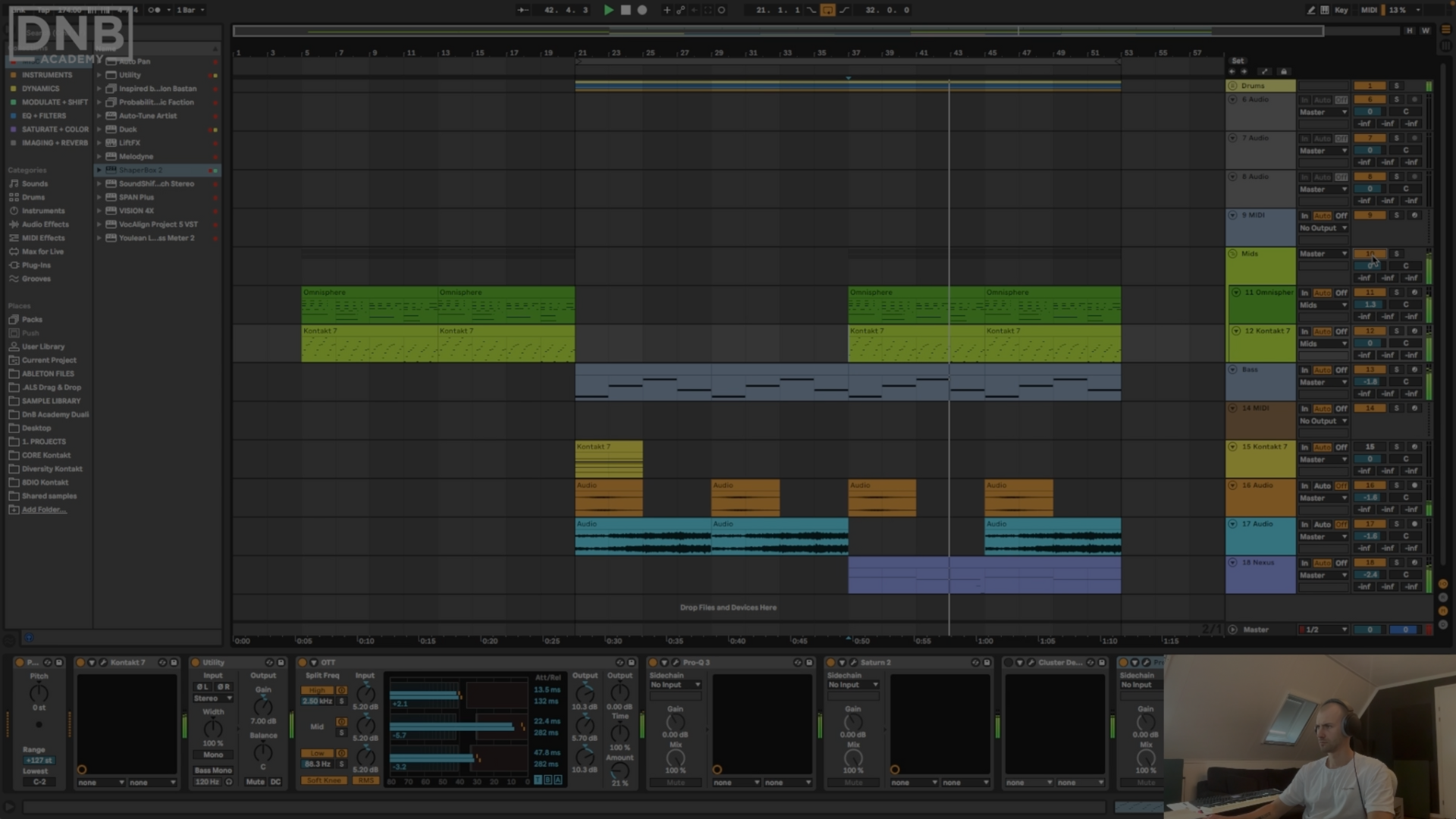Click the Omnisphere clip at bar 5
The width and height of the screenshot is (1456, 819).
click(x=369, y=305)
